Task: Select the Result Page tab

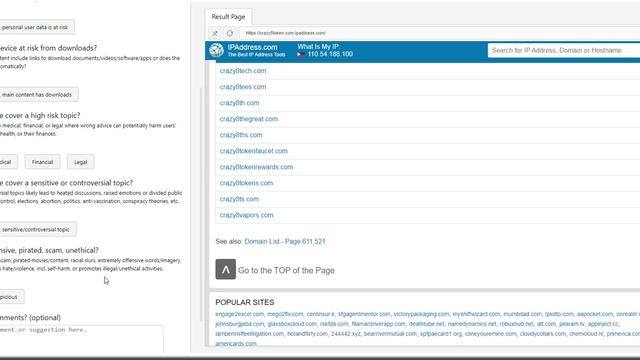Action: (x=228, y=17)
